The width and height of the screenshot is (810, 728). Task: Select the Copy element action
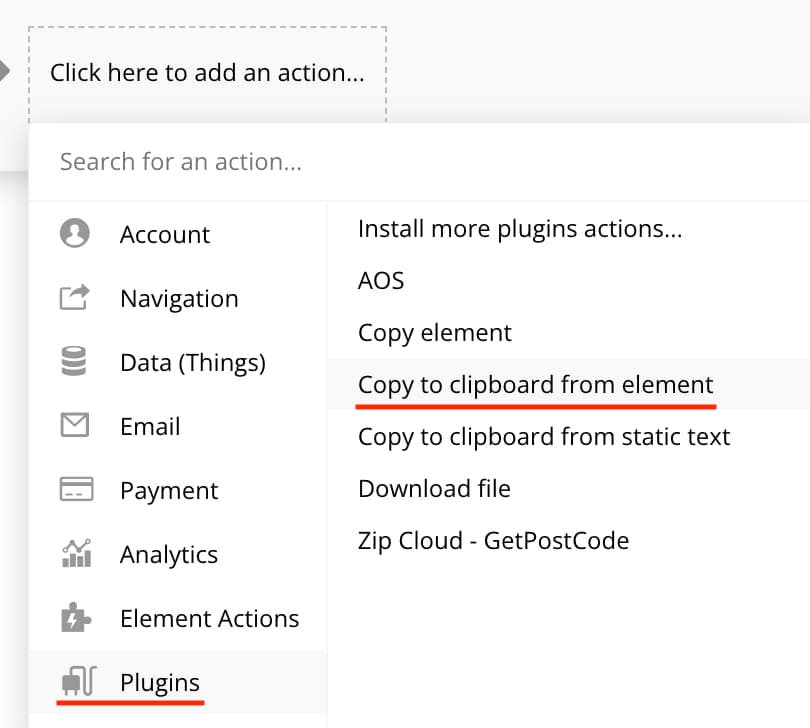(434, 333)
